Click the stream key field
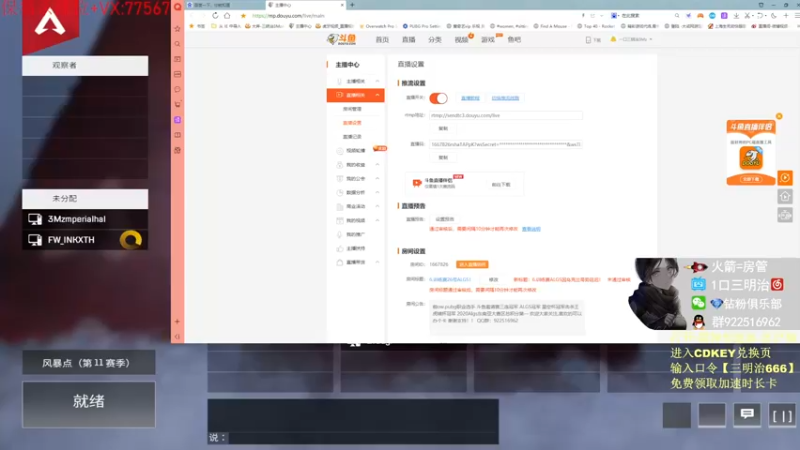 (506, 144)
